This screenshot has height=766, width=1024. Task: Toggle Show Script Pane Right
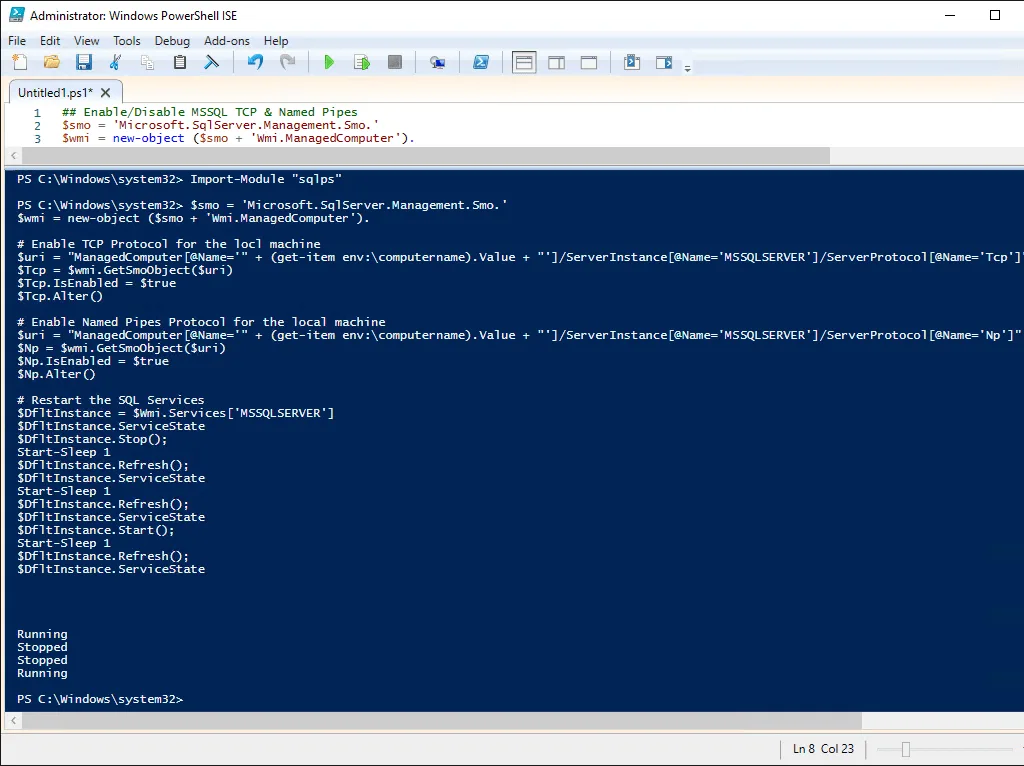point(556,61)
